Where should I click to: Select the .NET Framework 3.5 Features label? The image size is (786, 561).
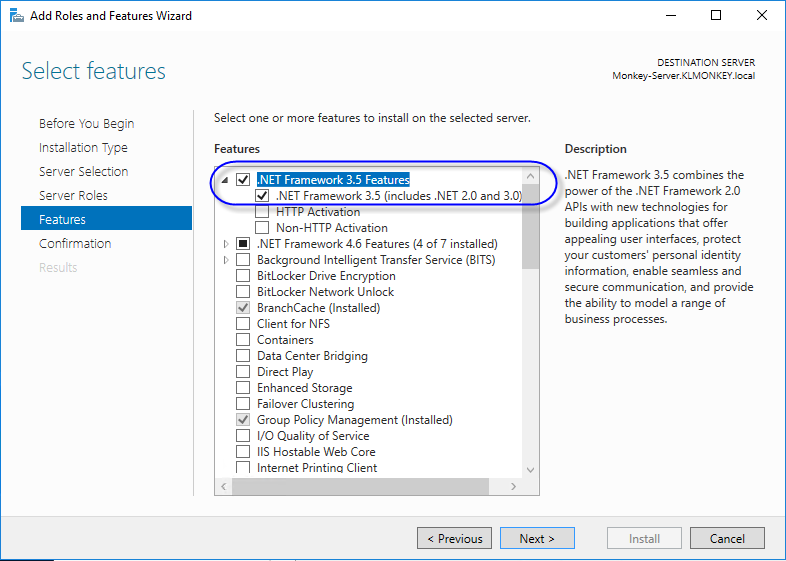pyautogui.click(x=333, y=179)
